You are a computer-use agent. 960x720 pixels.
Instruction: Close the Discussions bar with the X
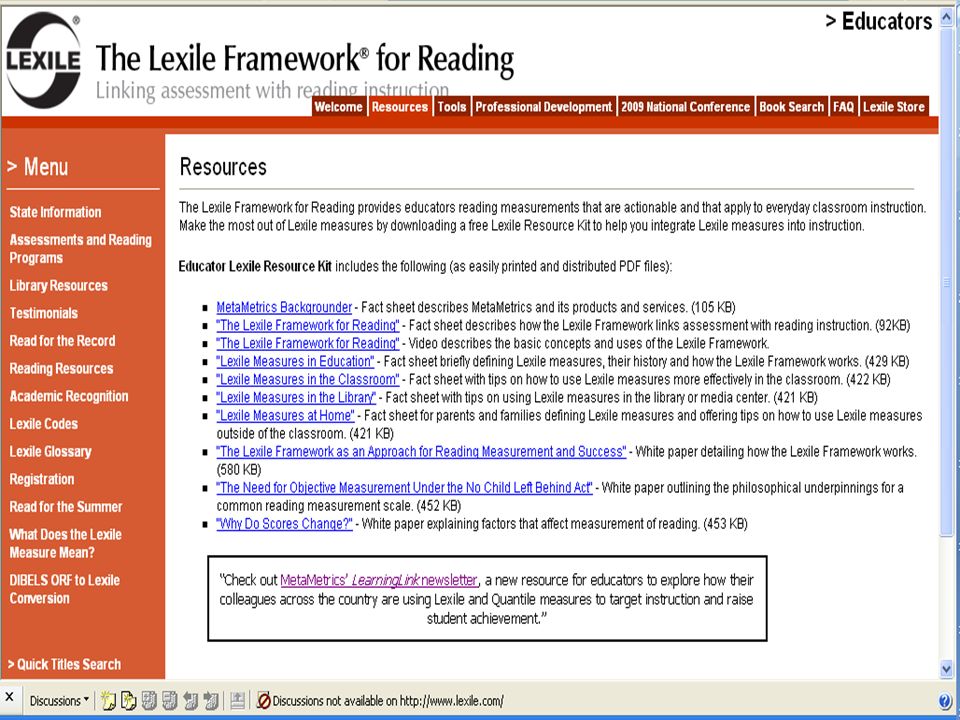click(9, 697)
